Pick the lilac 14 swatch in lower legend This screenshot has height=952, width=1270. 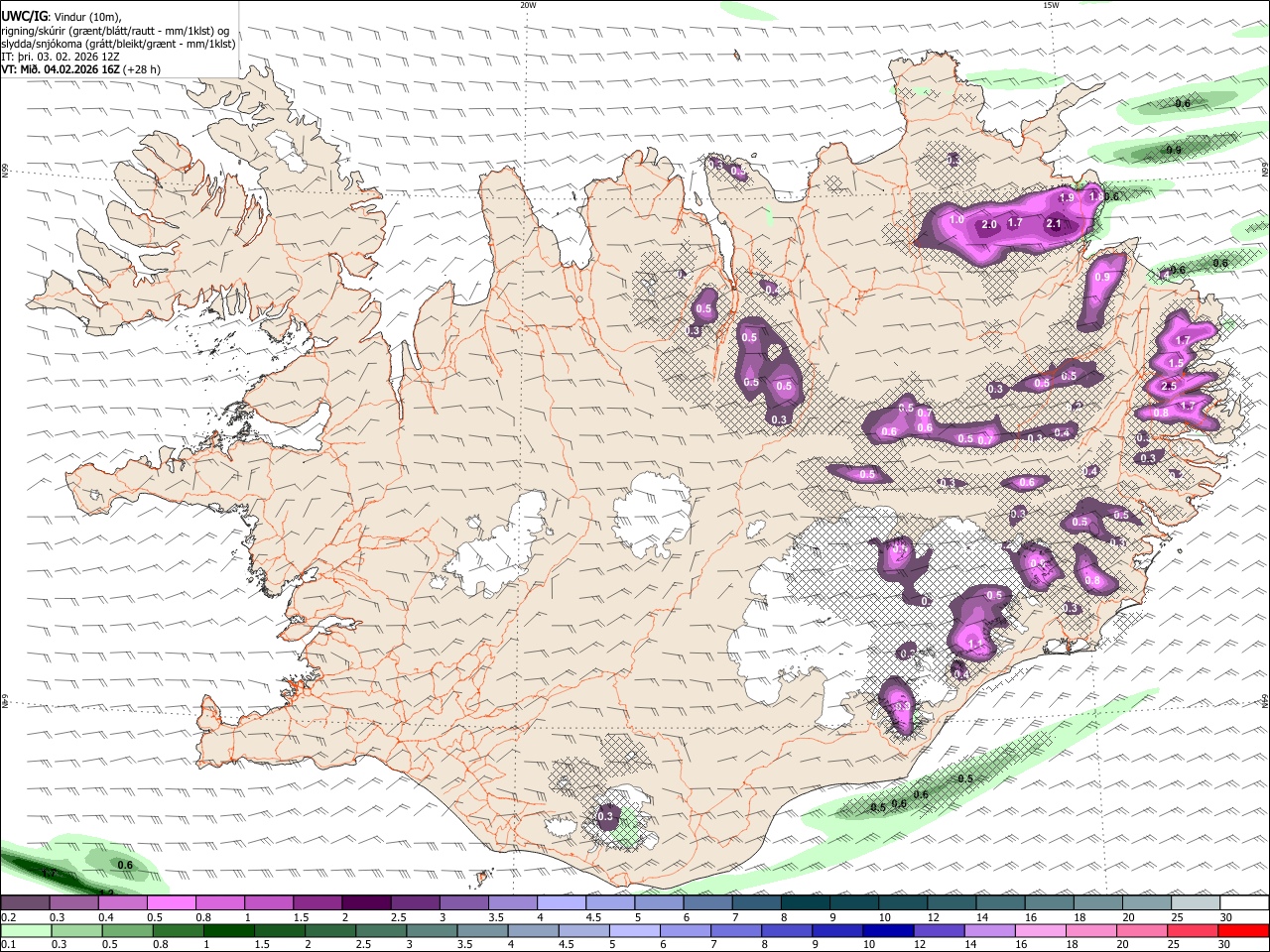pyautogui.click(x=988, y=931)
